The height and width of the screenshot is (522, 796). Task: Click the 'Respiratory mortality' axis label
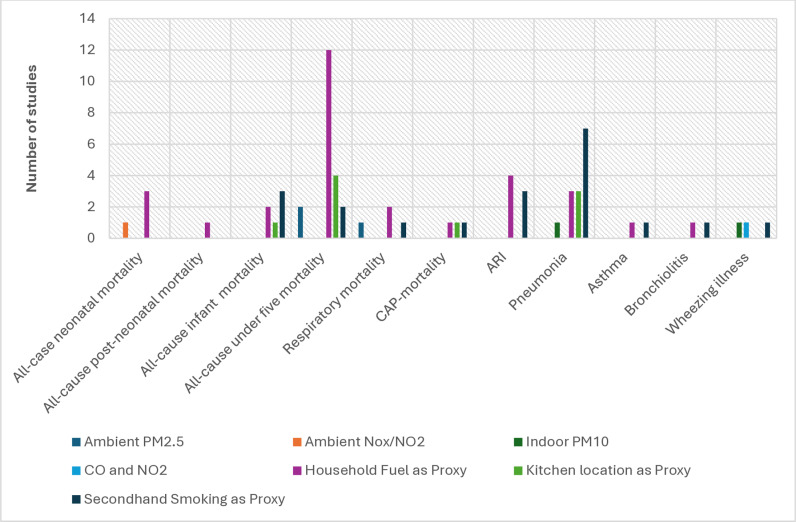(x=334, y=304)
